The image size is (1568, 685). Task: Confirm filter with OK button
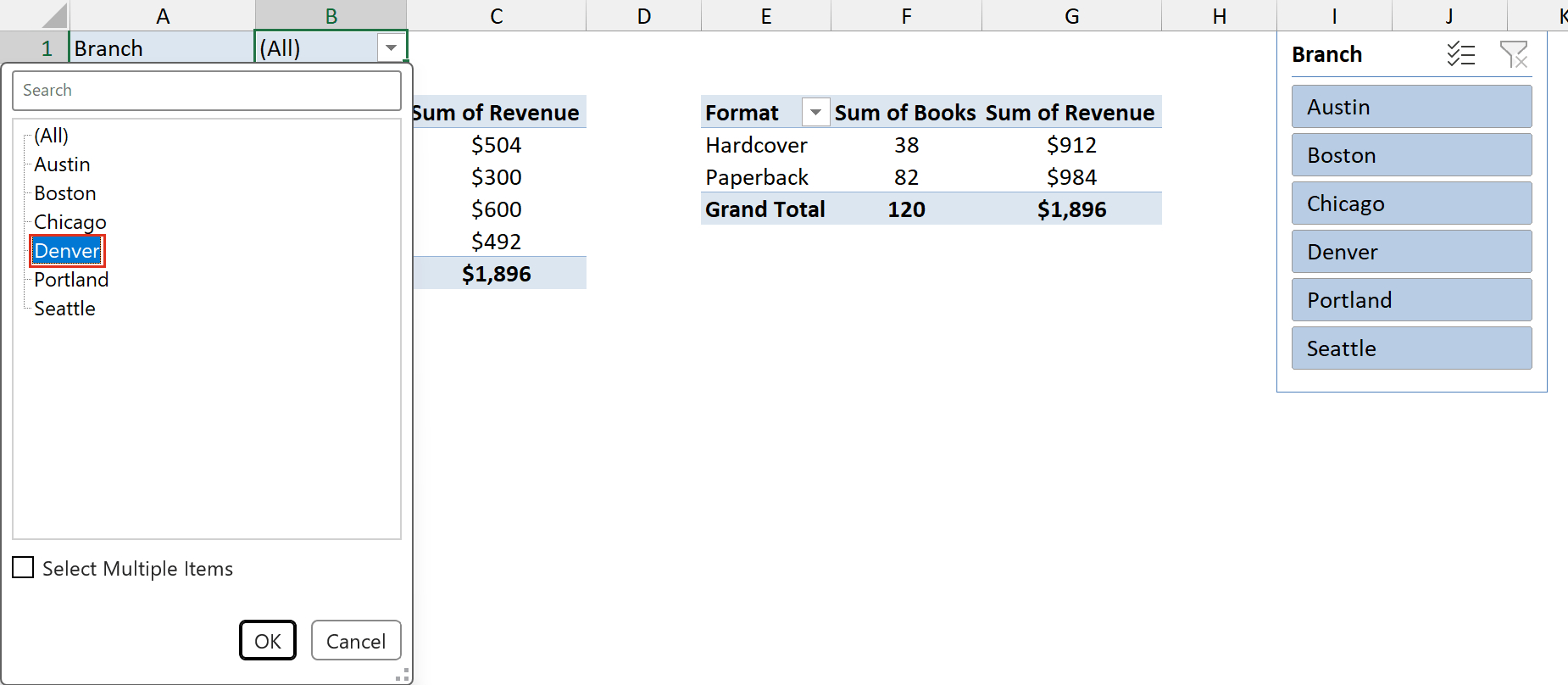(x=268, y=640)
